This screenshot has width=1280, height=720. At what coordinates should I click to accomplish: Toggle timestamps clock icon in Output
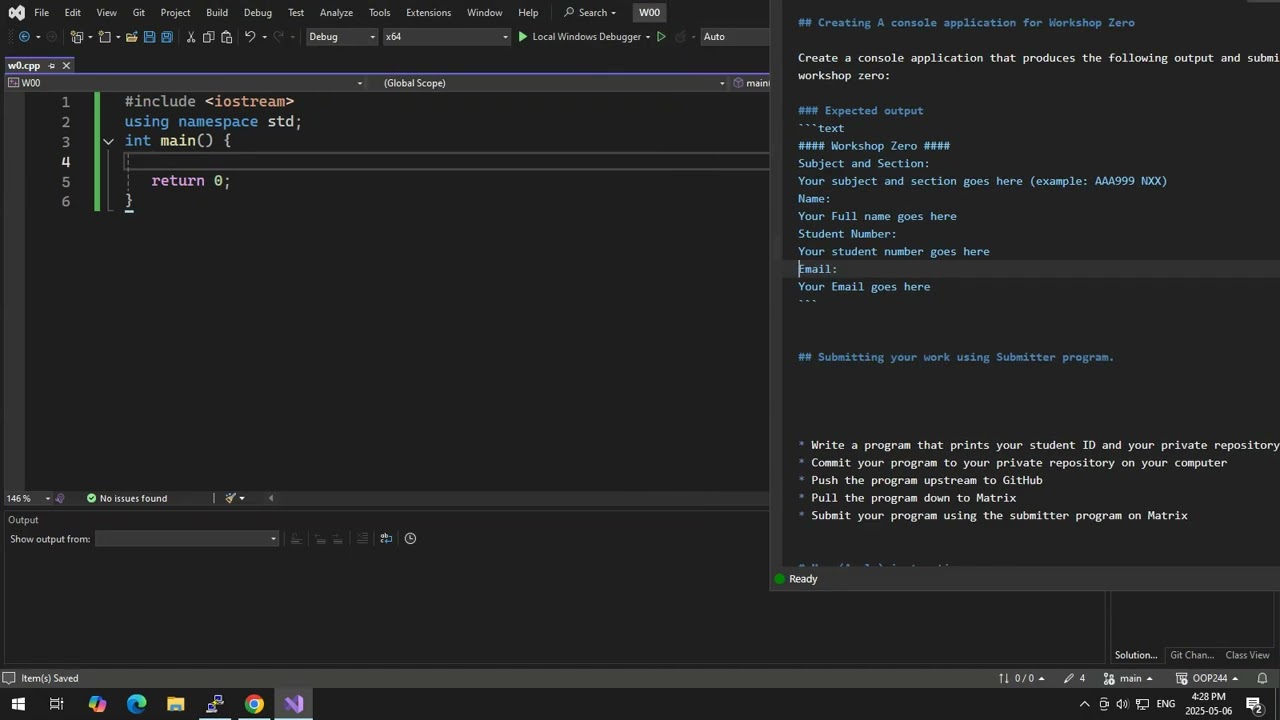coord(410,538)
